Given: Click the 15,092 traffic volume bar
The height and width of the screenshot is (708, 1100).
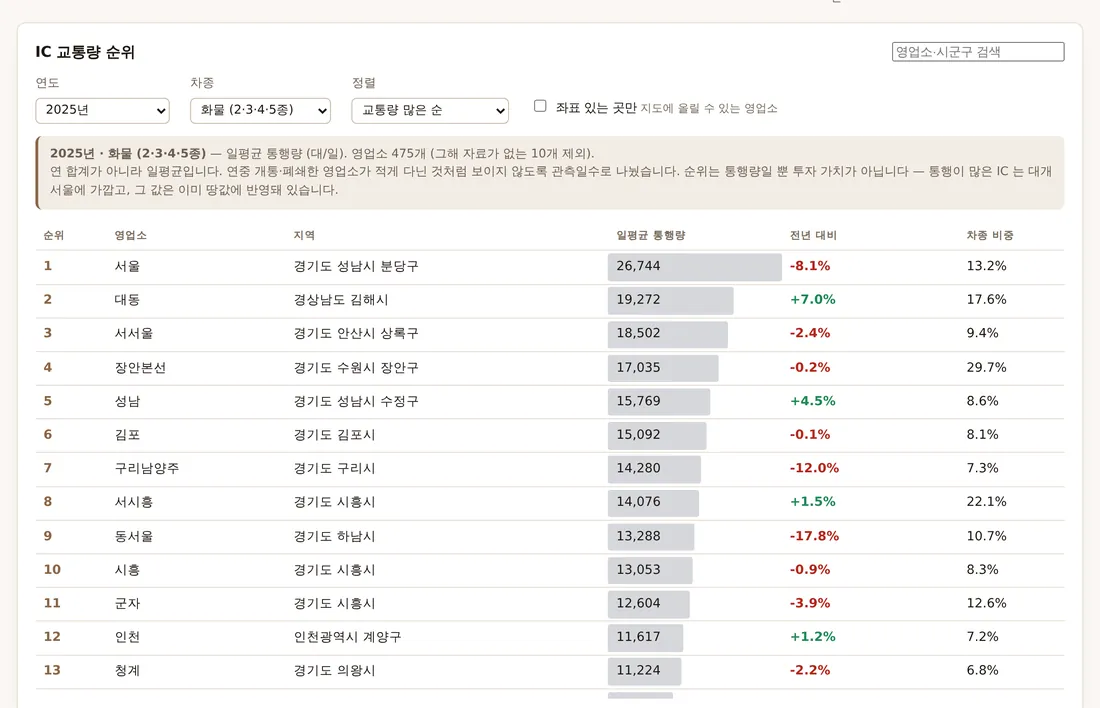Looking at the screenshot, I should point(657,435).
